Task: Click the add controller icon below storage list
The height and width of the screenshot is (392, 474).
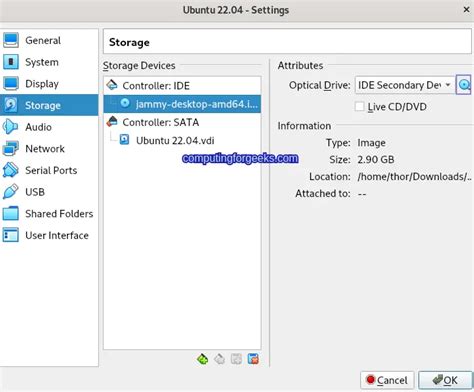Action: click(202, 359)
